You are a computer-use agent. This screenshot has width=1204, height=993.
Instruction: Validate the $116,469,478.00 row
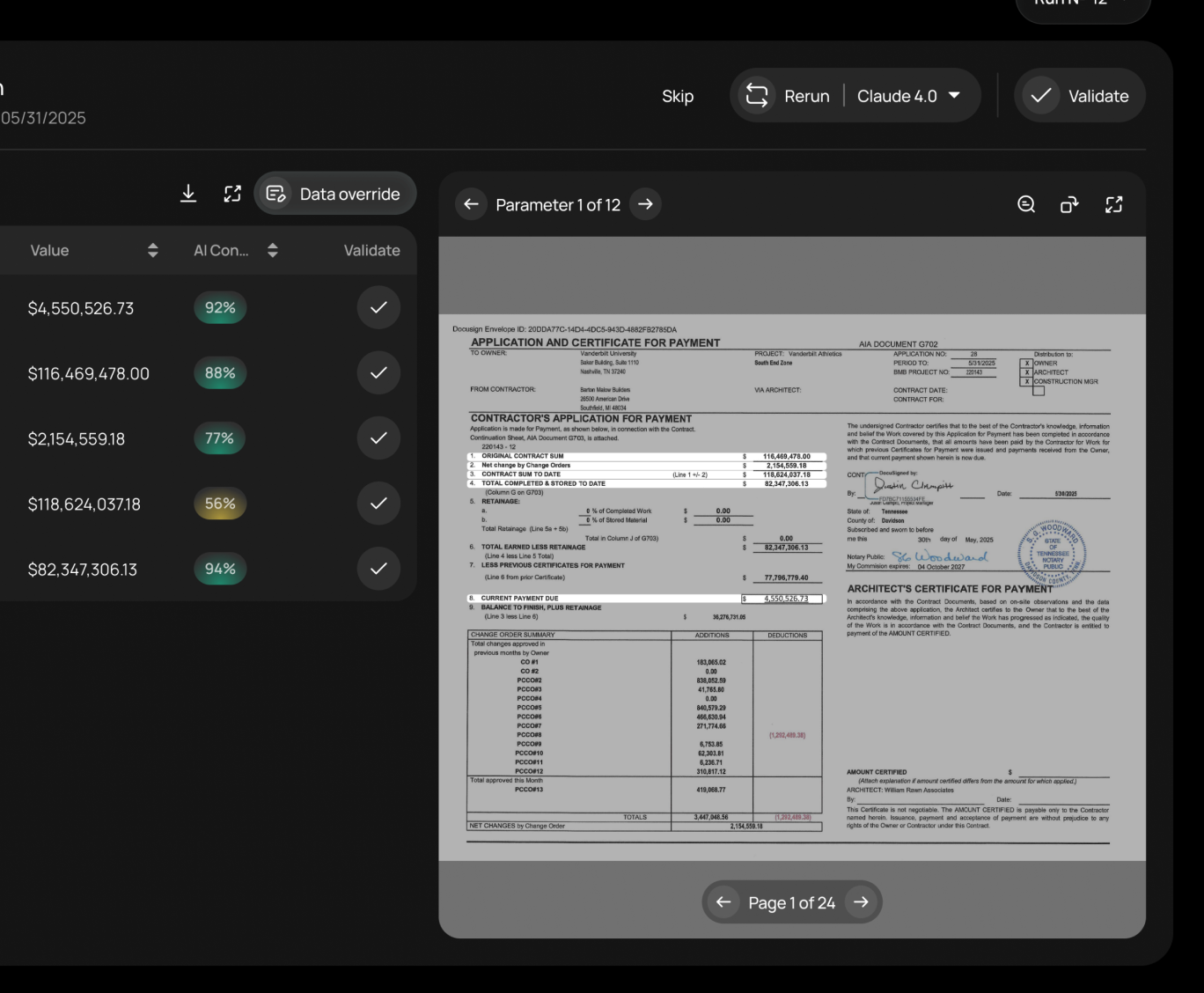point(378,373)
